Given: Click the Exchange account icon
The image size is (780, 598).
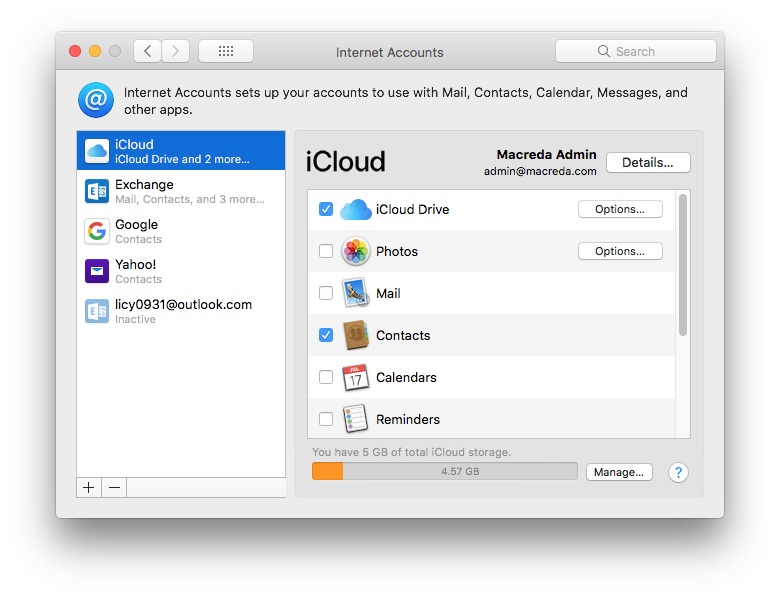Looking at the screenshot, I should point(97,191).
